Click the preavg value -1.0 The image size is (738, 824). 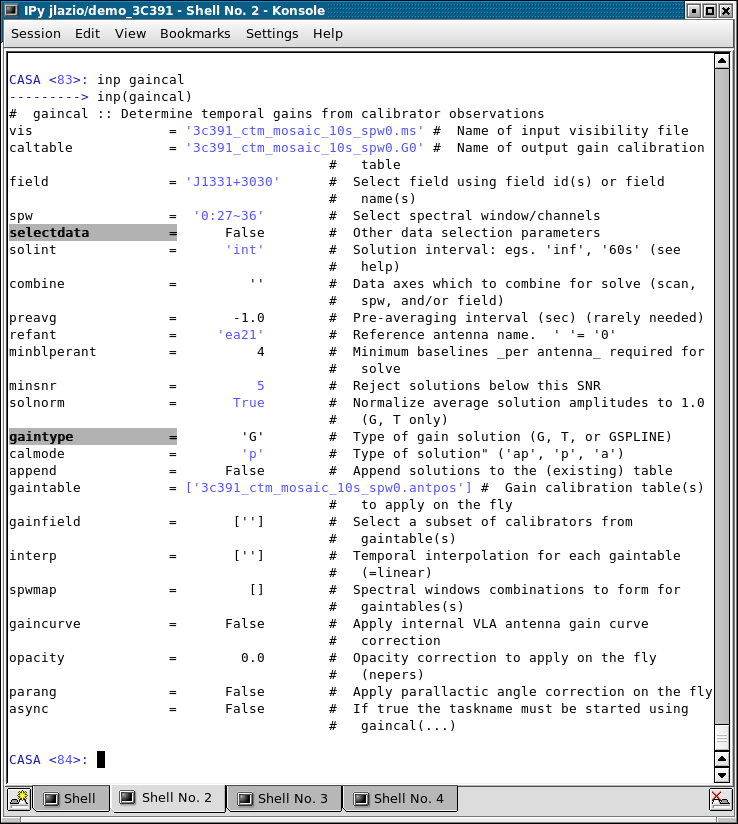249,318
